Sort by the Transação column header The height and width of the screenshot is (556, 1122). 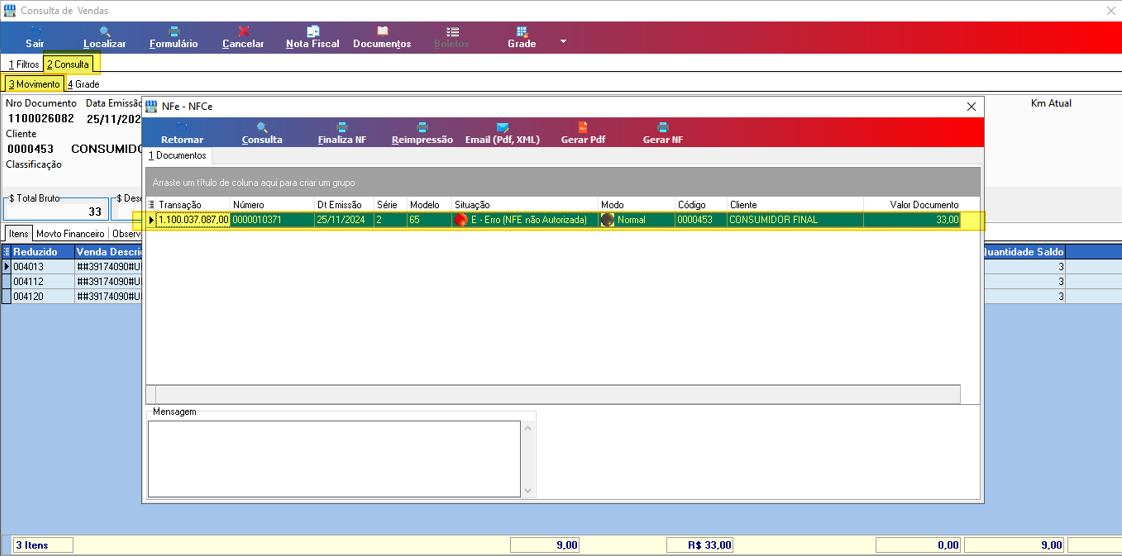(193, 205)
